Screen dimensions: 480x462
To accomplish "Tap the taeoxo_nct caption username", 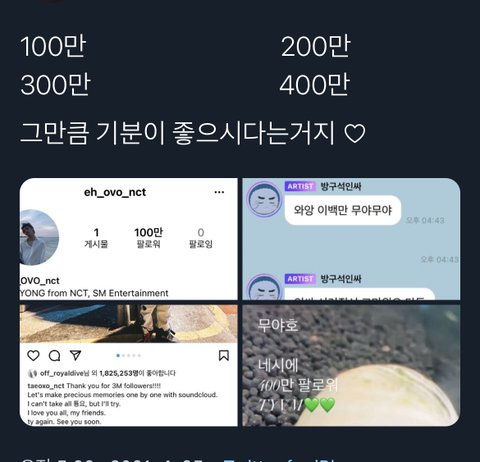I will tap(46, 386).
